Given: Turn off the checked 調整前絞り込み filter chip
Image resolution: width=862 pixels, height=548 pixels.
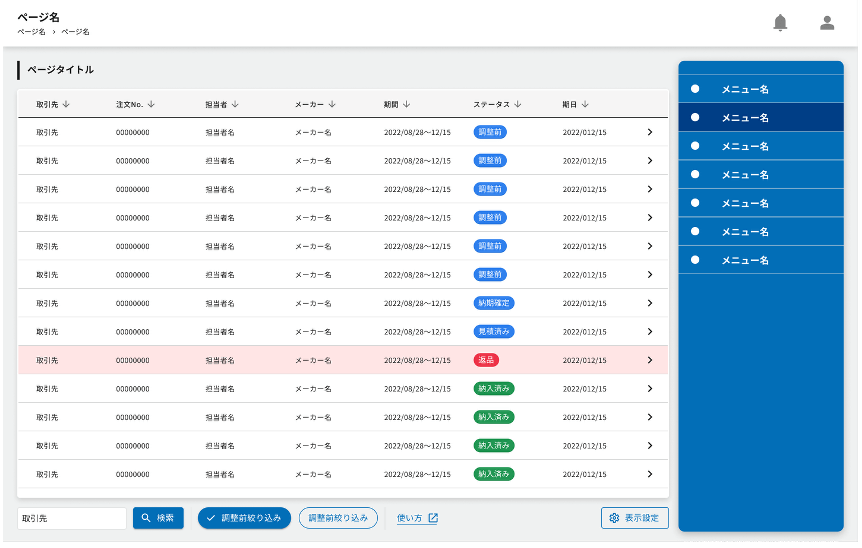Looking at the screenshot, I should [244, 518].
